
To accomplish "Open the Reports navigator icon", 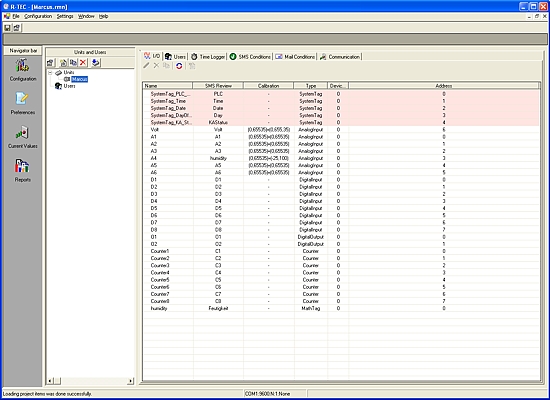I will (22, 171).
